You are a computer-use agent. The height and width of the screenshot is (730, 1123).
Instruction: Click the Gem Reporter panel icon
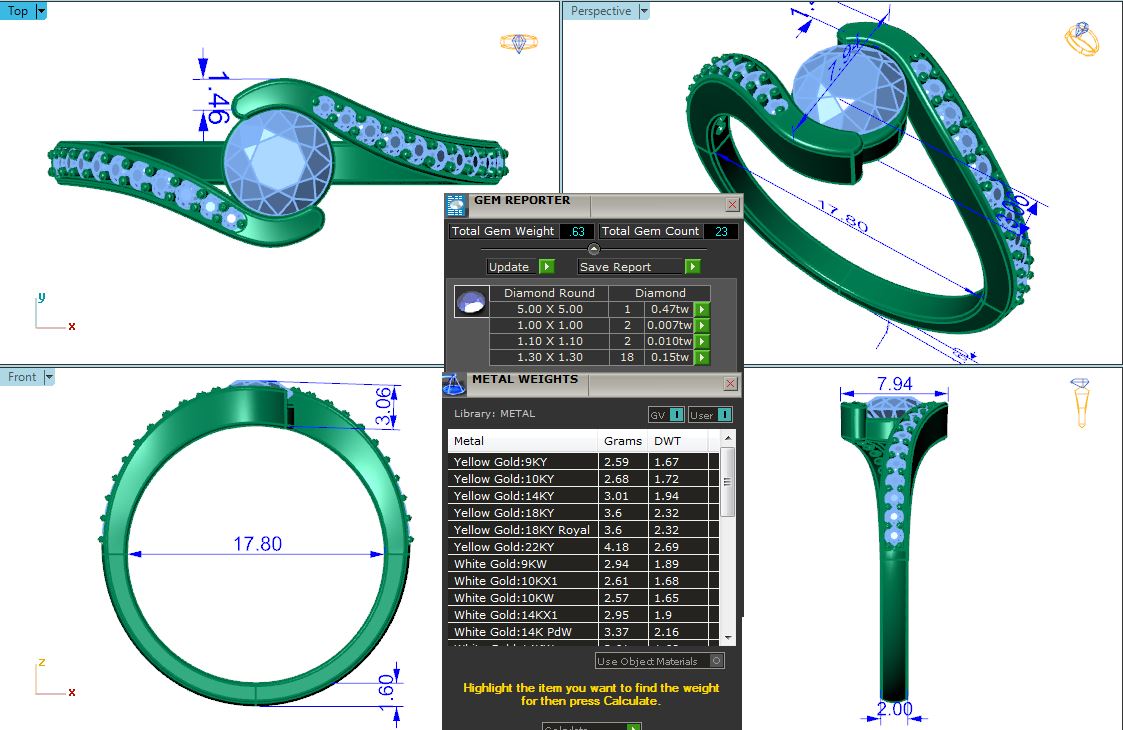[456, 205]
